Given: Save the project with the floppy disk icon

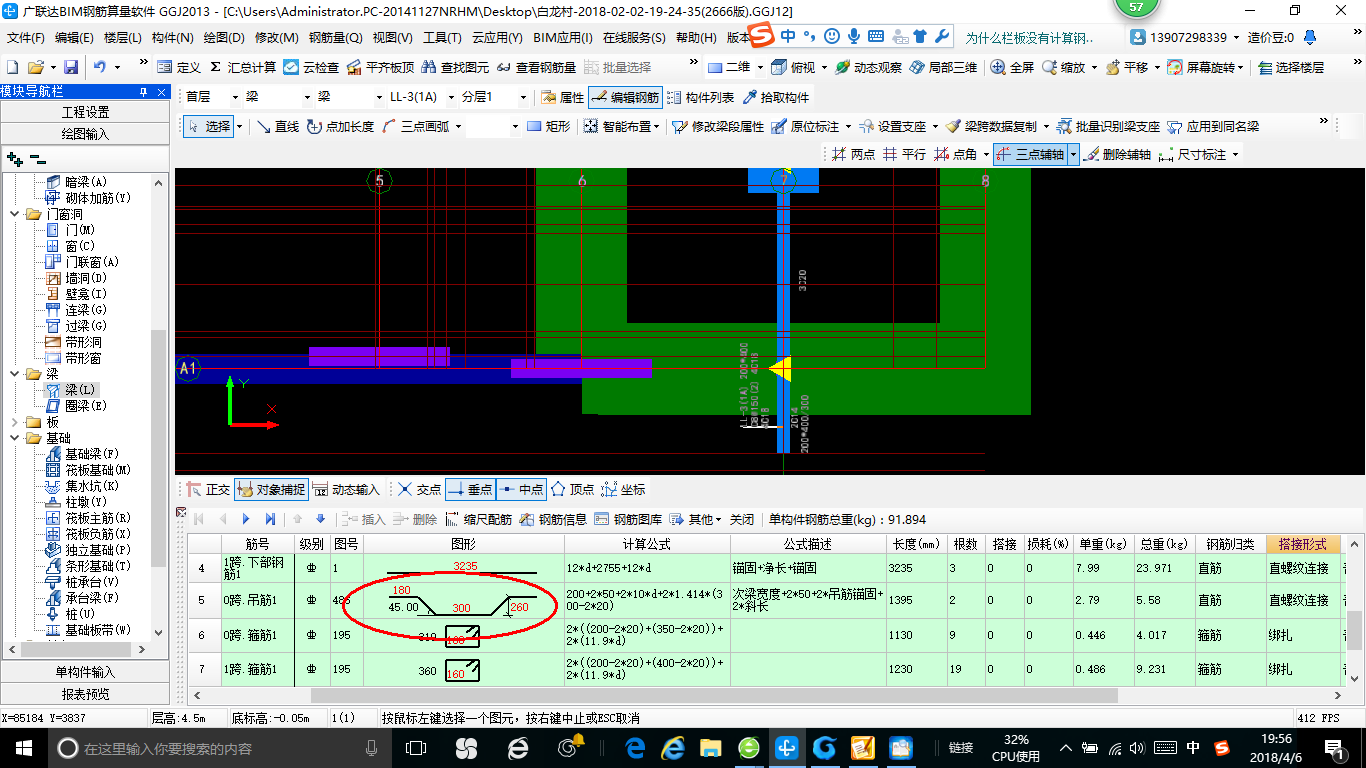Looking at the screenshot, I should [71, 67].
